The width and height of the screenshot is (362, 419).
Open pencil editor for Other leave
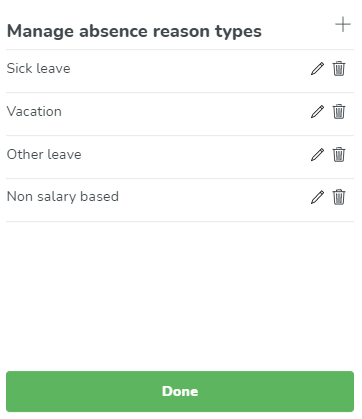coord(317,154)
